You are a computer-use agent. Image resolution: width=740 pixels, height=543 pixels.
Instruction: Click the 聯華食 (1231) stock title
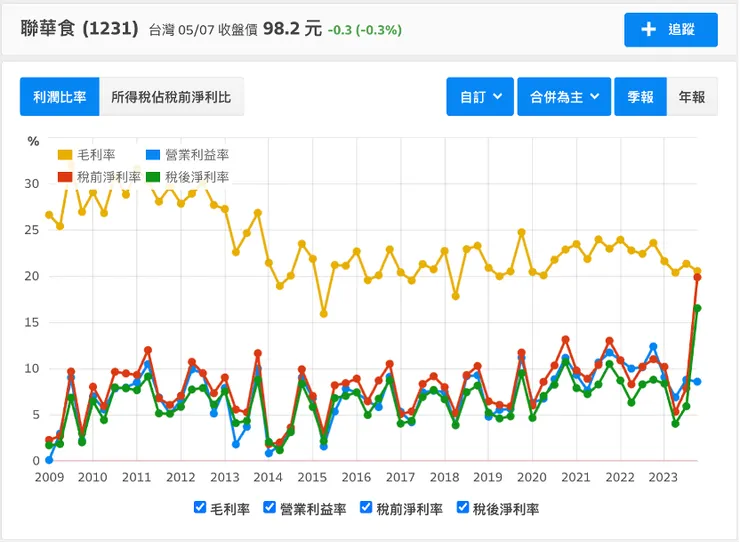[79, 29]
